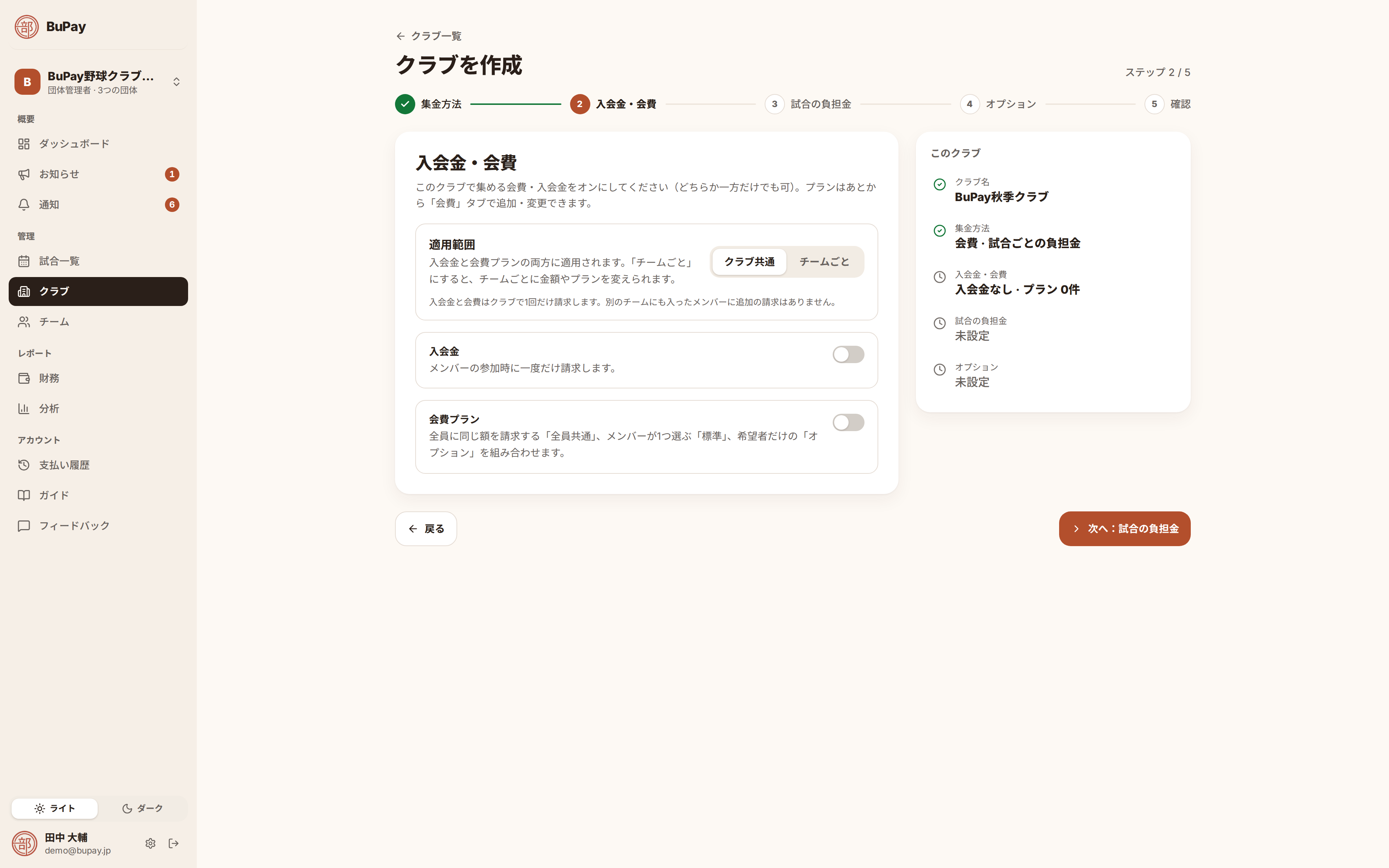1389x868 pixels.
Task: Click the お知らせ megaphone icon
Action: (24, 174)
